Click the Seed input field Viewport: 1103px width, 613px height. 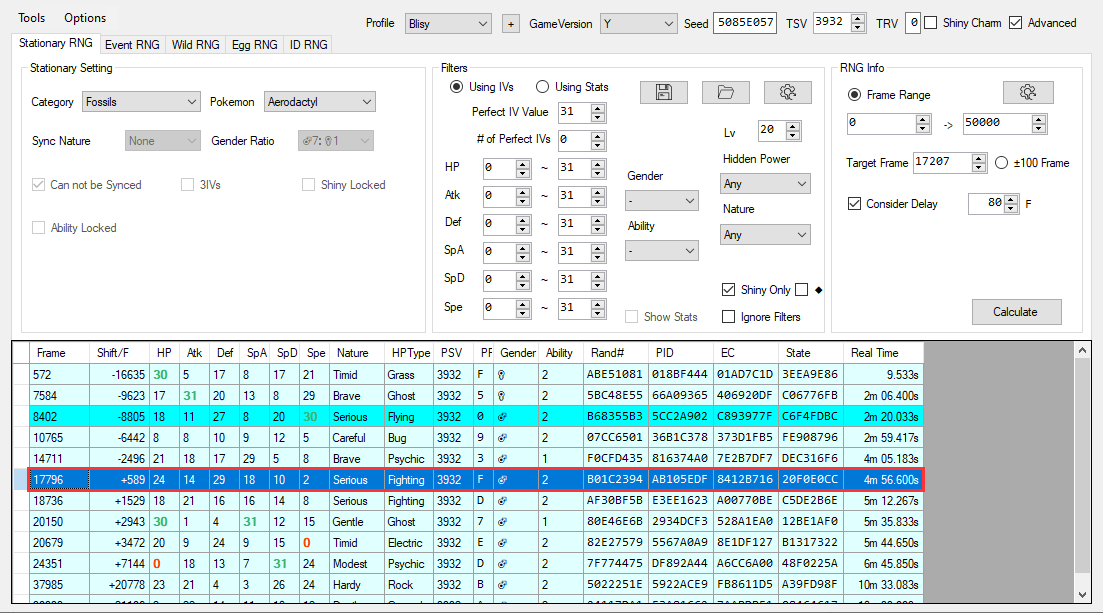(x=745, y=23)
